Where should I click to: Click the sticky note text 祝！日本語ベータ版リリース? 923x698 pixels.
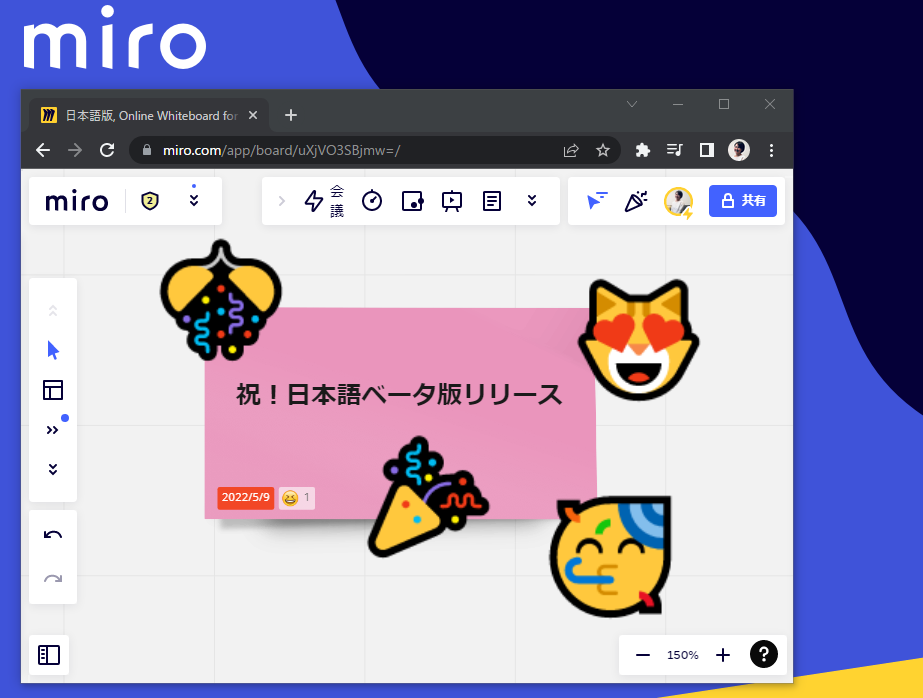399,394
